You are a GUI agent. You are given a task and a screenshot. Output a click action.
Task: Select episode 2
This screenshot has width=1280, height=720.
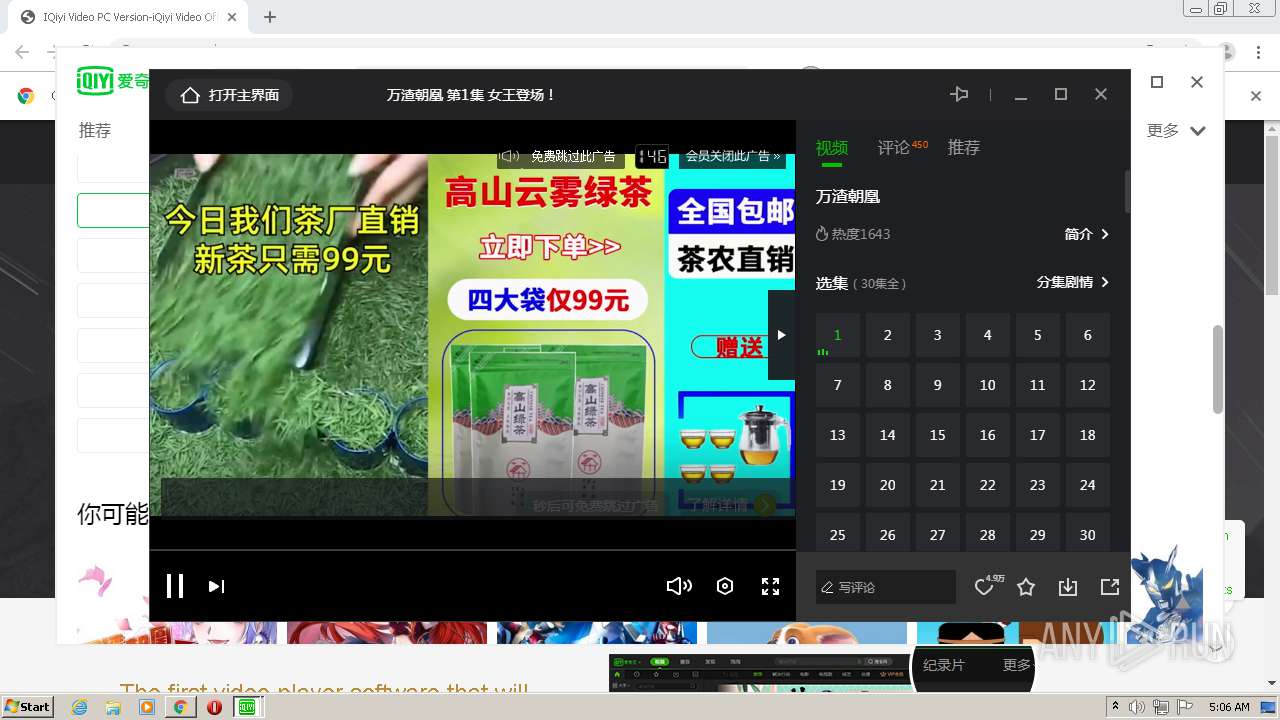point(888,335)
